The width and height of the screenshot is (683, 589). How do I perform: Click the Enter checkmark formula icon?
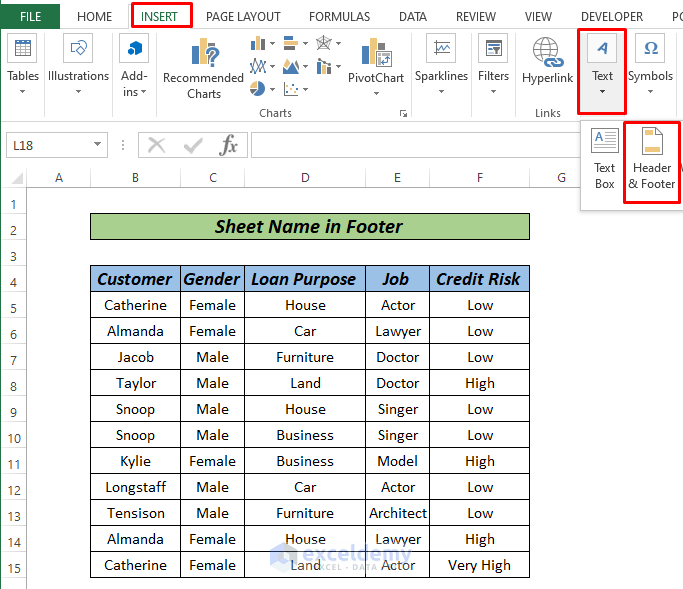pyautogui.click(x=193, y=145)
